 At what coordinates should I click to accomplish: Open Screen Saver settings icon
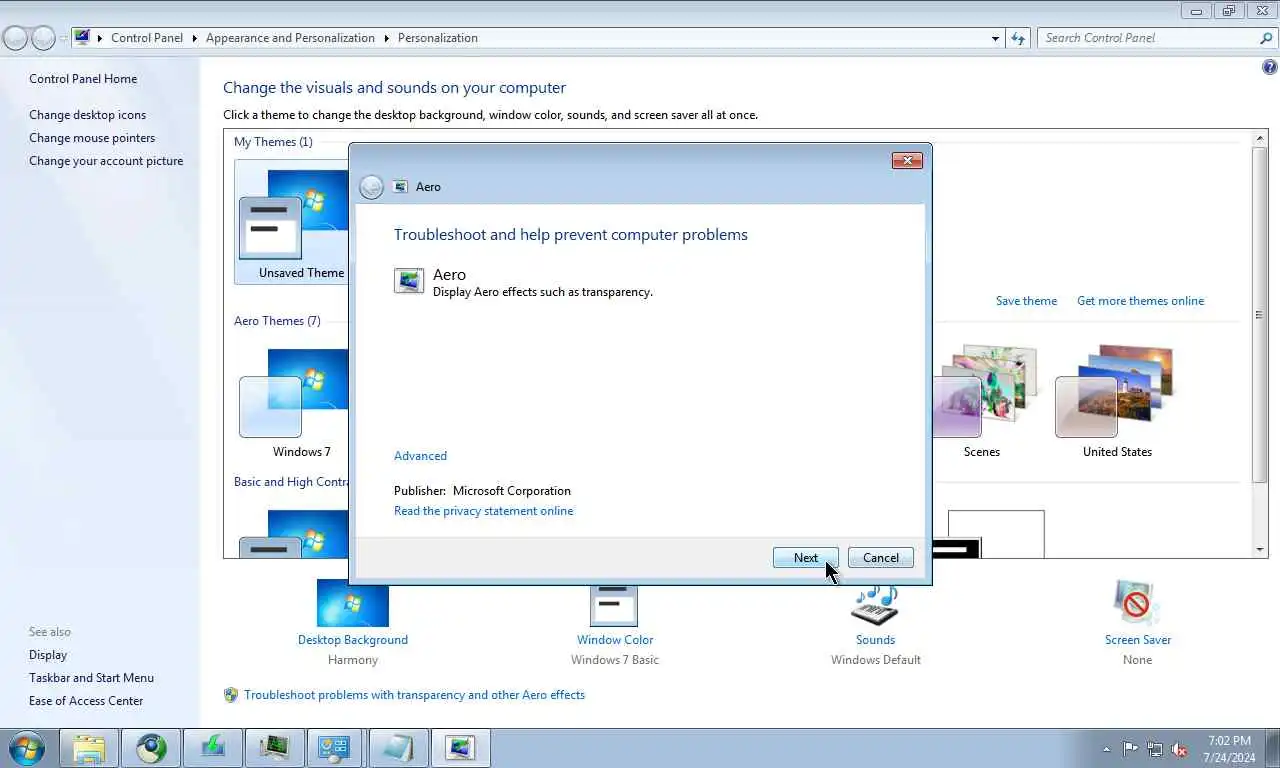[1137, 603]
